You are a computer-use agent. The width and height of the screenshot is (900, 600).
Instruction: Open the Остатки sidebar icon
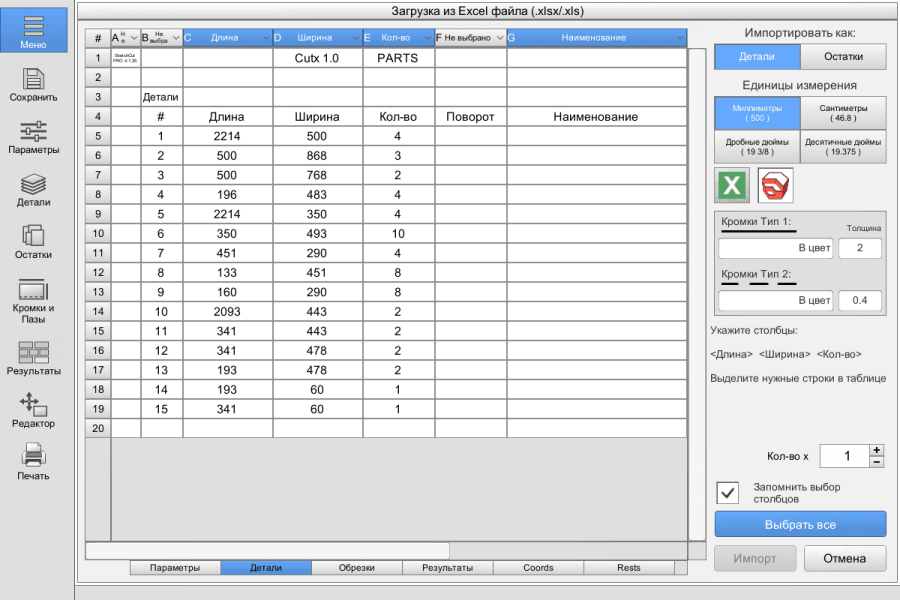[x=33, y=236]
